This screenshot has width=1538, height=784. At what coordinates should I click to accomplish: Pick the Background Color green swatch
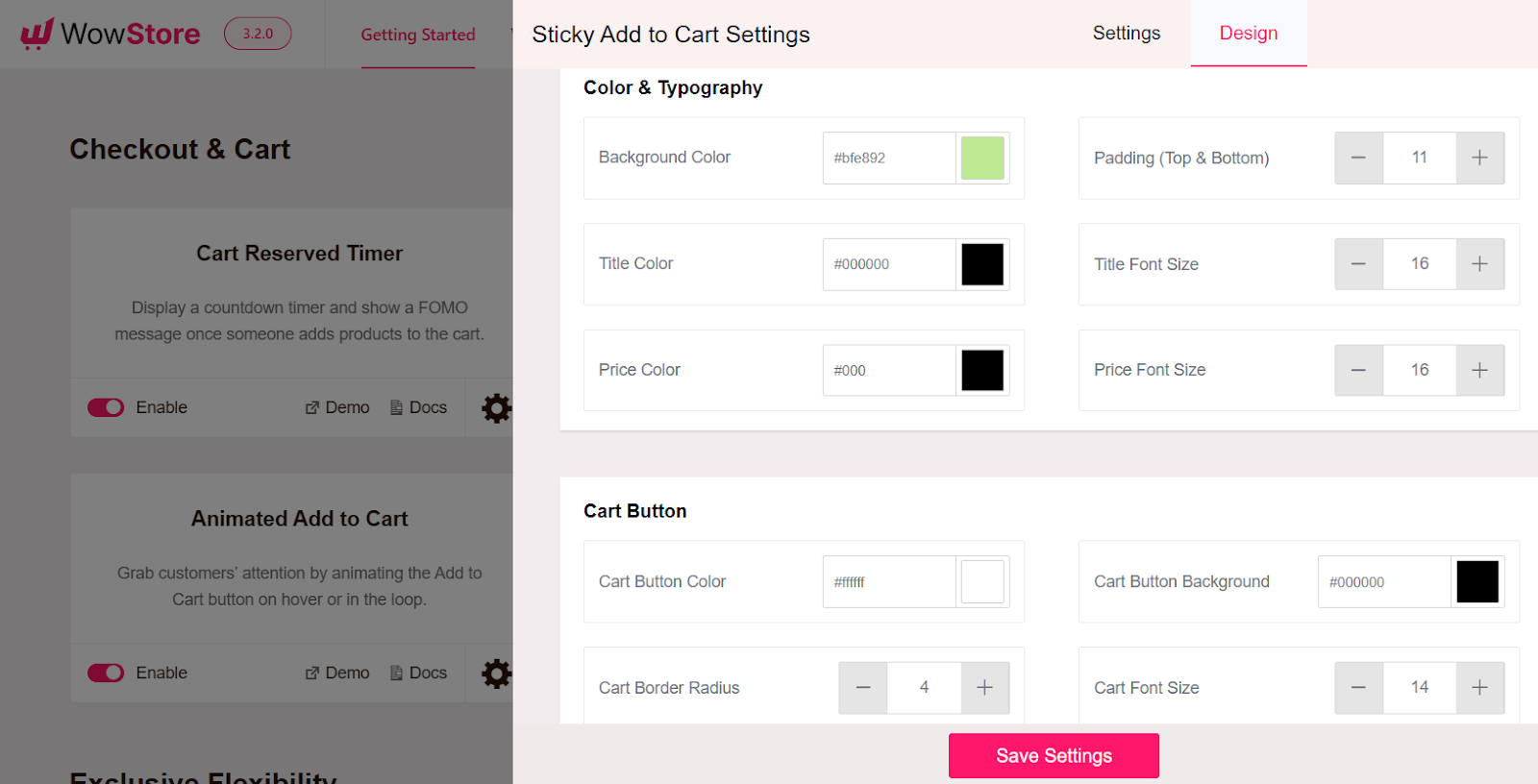click(x=982, y=158)
